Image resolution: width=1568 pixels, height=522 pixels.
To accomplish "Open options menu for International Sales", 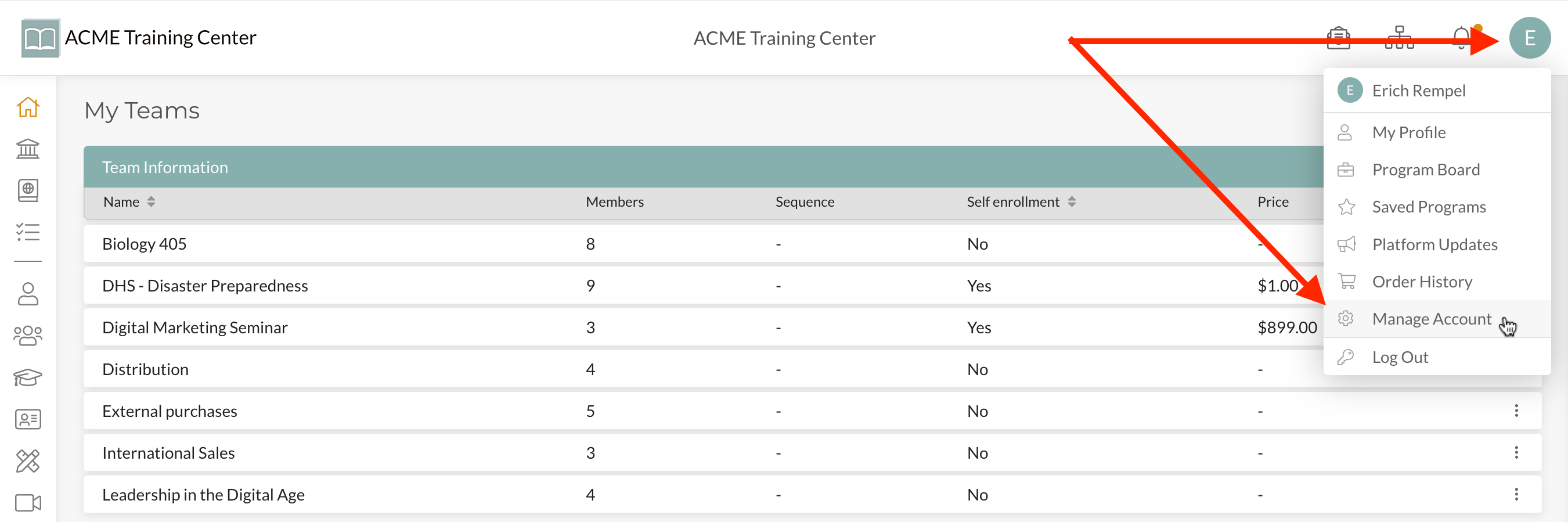I will (x=1516, y=452).
